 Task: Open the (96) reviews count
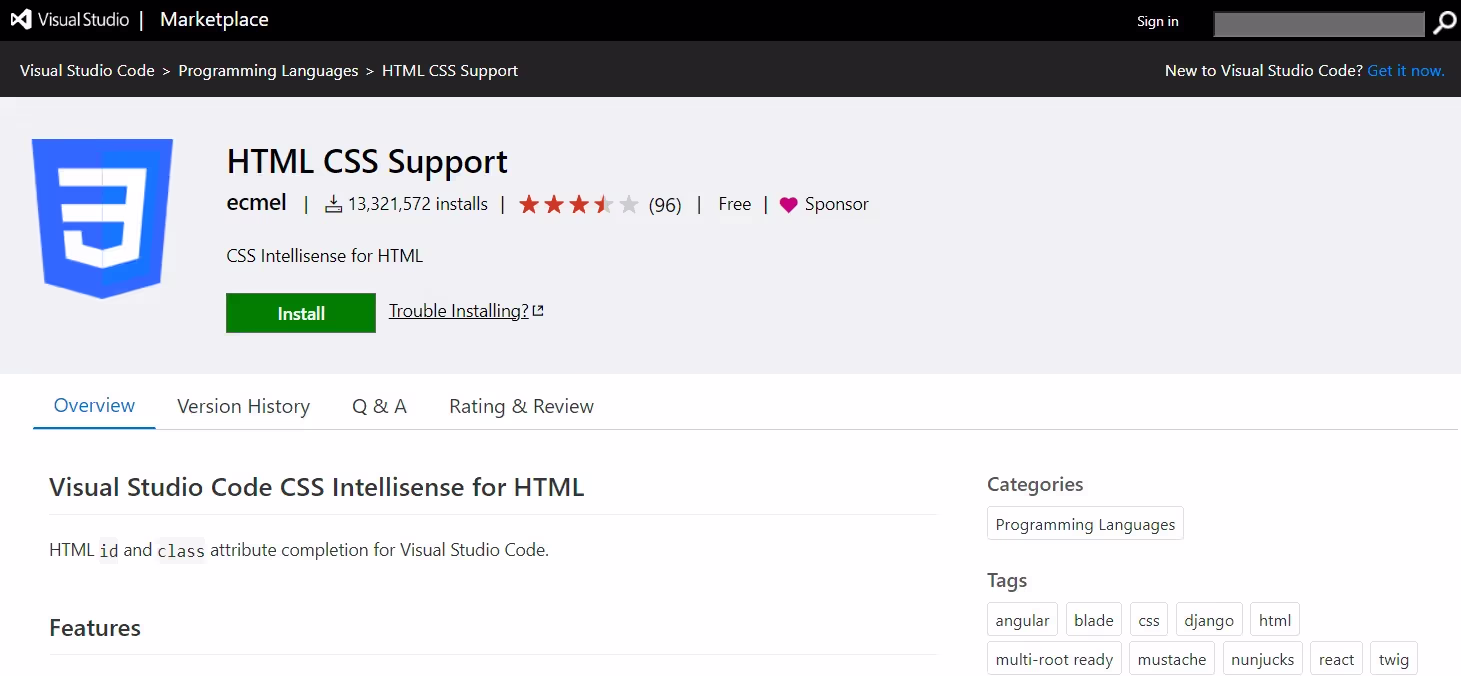pos(665,205)
